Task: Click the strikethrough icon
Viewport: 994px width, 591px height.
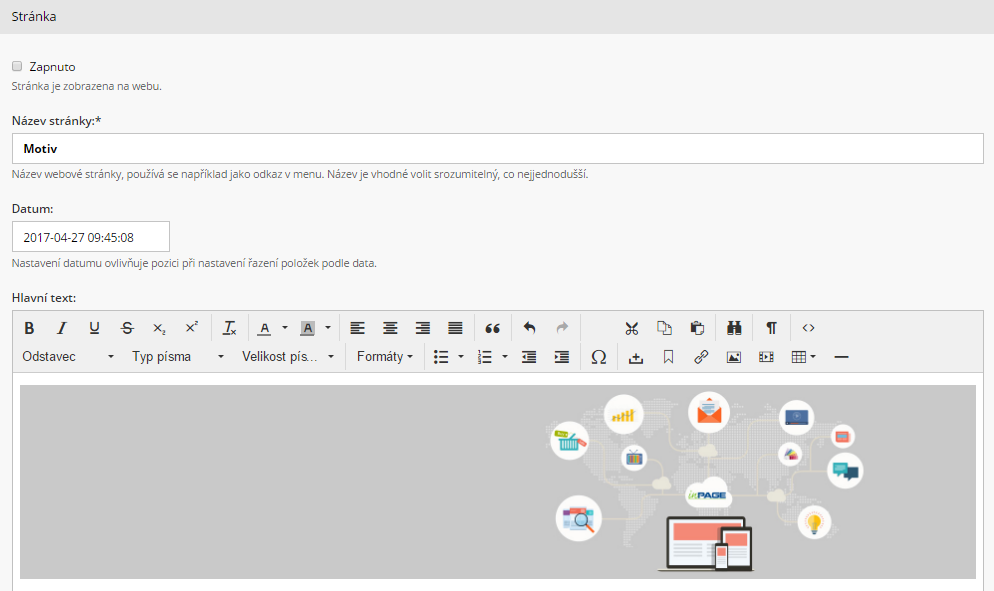Action: [126, 328]
